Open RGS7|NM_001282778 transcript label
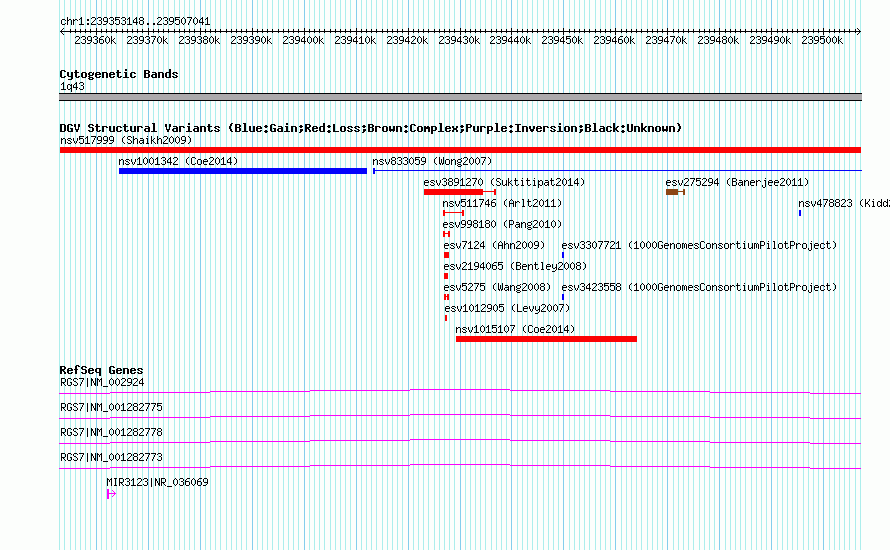Image resolution: width=890 pixels, height=550 pixels. [111, 433]
